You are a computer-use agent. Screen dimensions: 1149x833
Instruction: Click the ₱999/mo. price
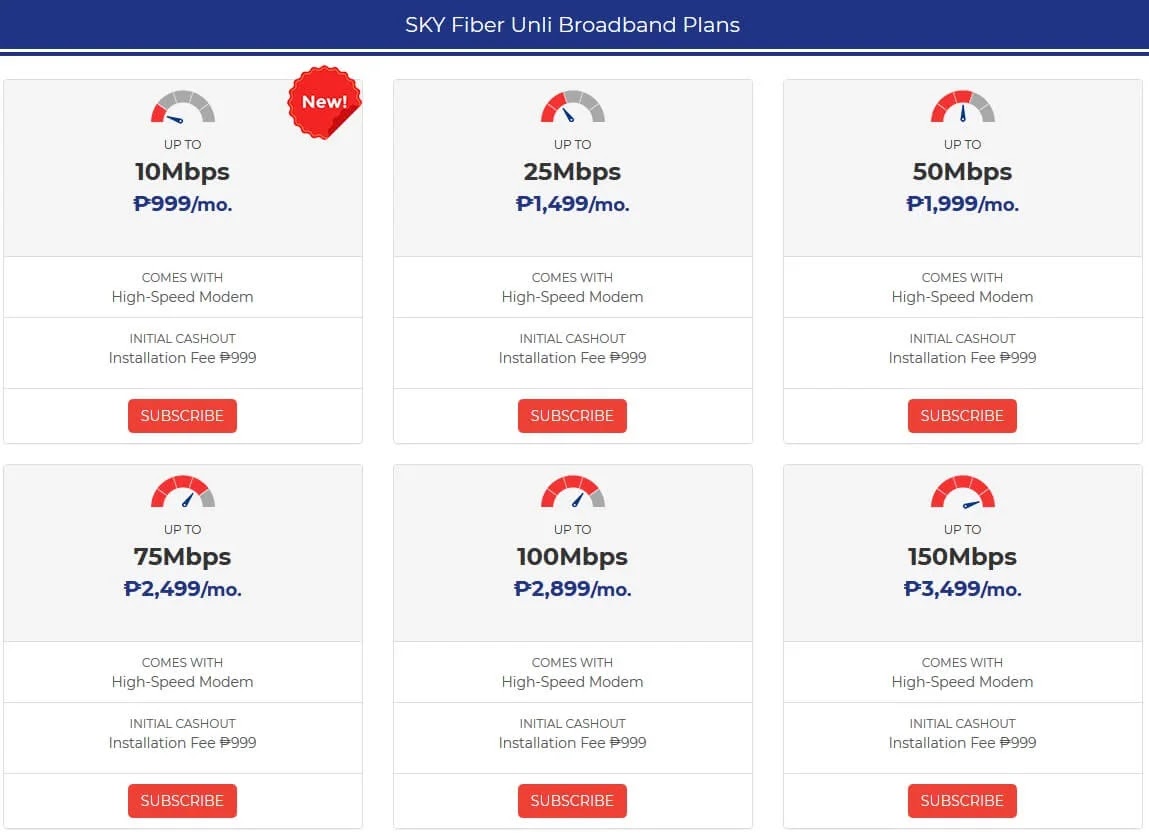182,204
